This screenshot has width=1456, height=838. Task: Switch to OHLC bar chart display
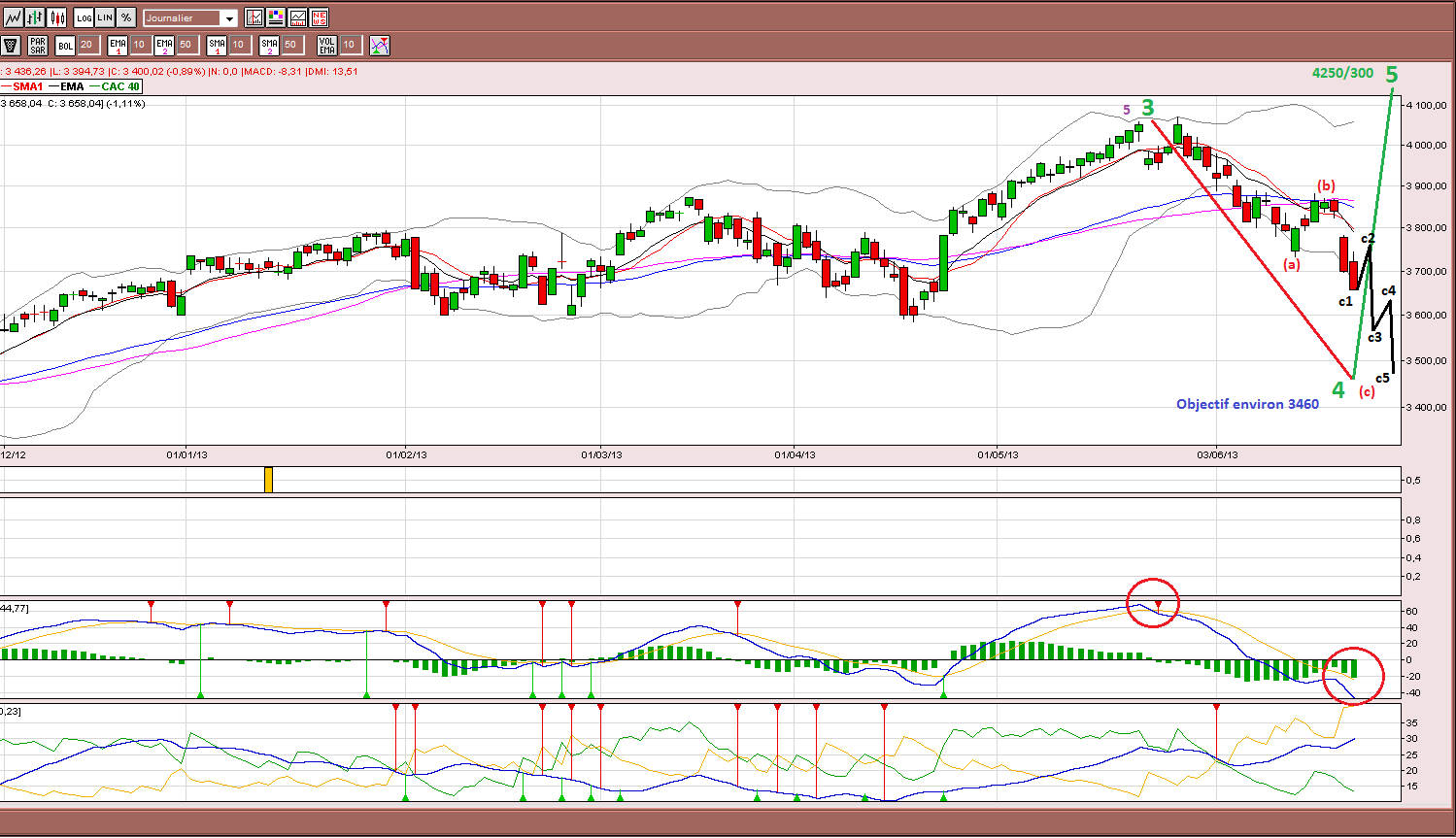point(35,17)
